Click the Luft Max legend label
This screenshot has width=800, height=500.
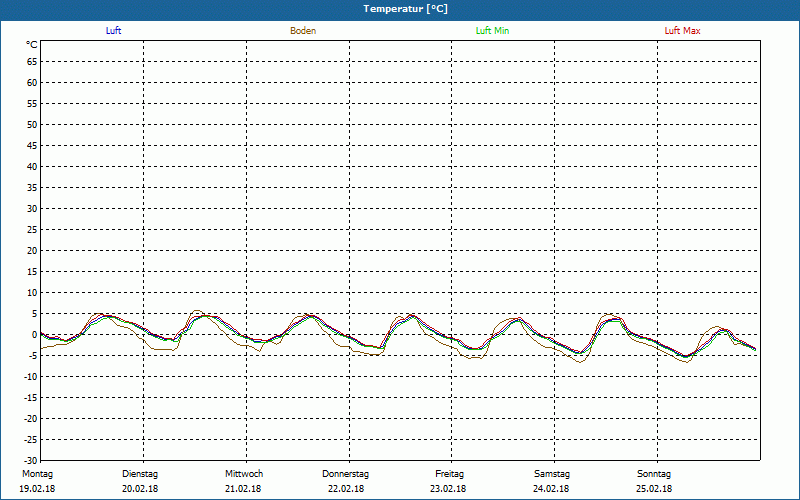coord(682,31)
